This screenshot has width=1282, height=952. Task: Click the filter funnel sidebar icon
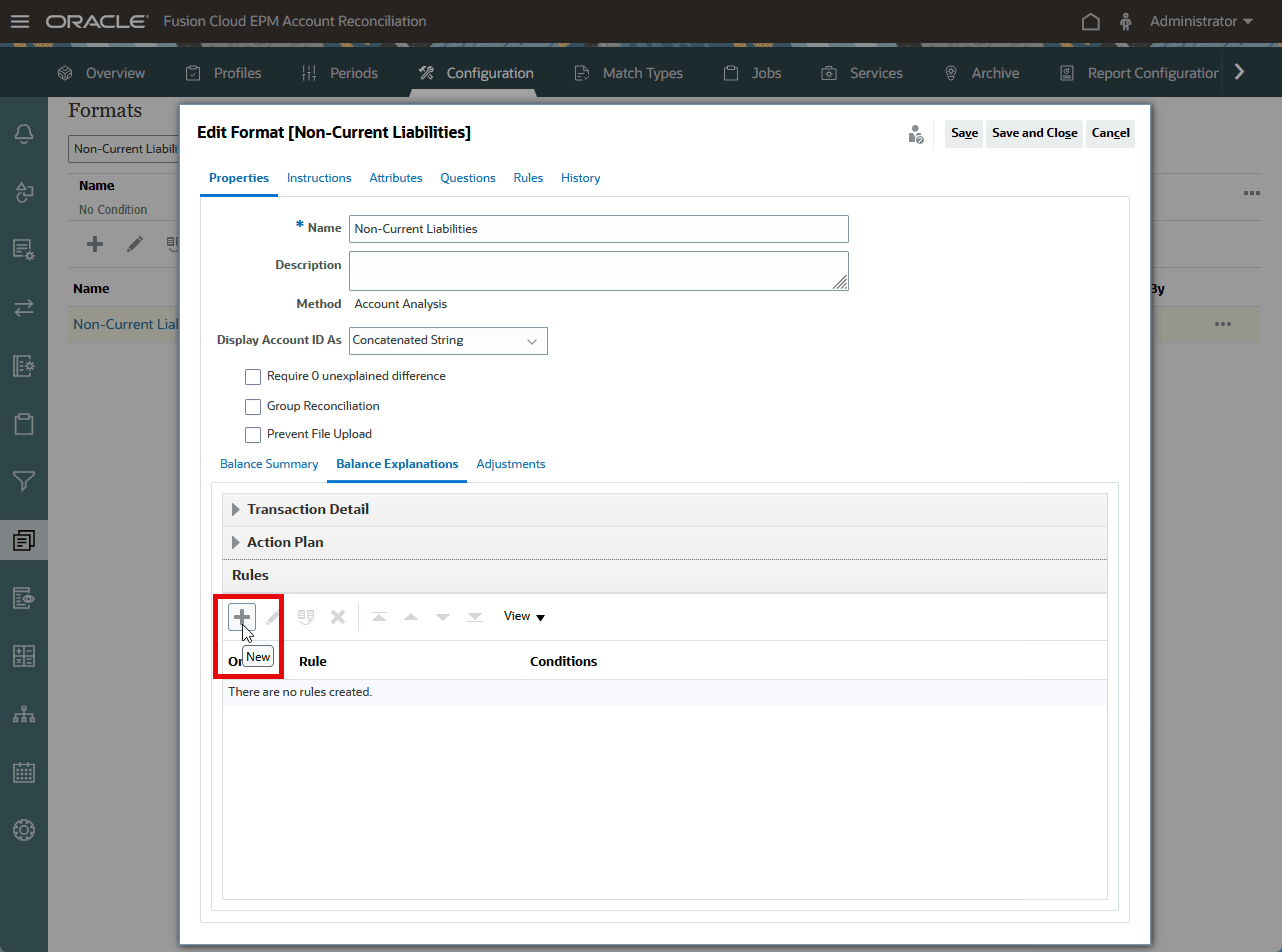pyautogui.click(x=24, y=482)
